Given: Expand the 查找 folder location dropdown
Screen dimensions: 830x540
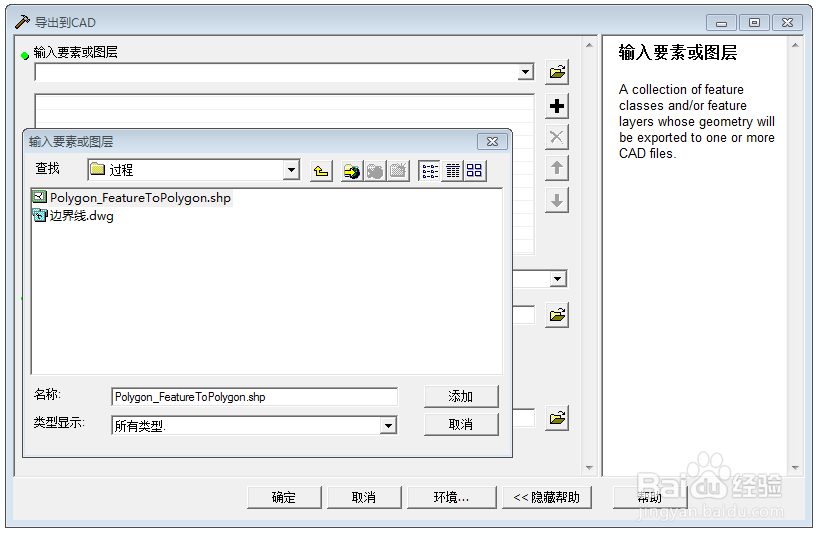Looking at the screenshot, I should (x=291, y=170).
